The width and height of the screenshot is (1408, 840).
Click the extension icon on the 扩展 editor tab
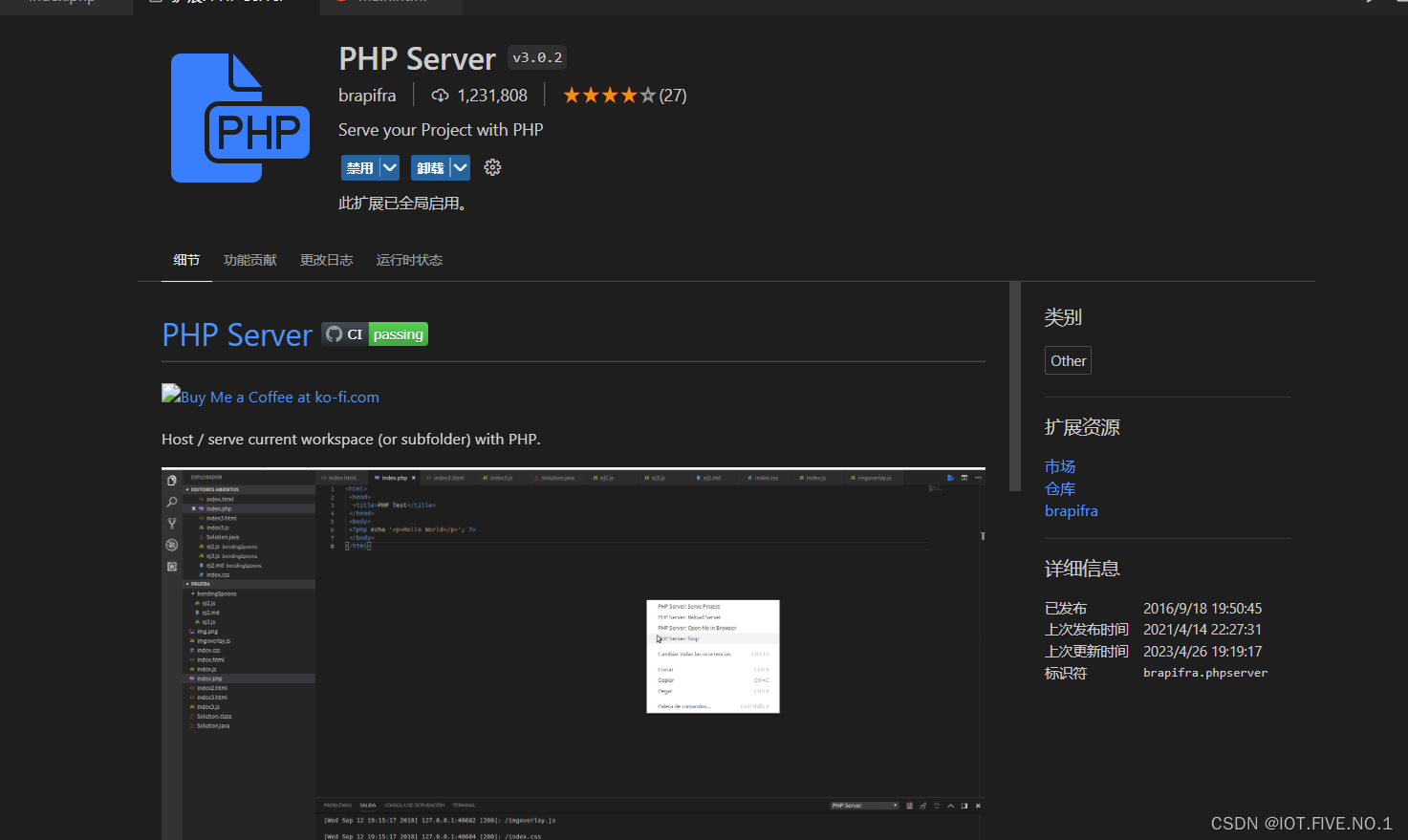pyautogui.click(x=155, y=2)
